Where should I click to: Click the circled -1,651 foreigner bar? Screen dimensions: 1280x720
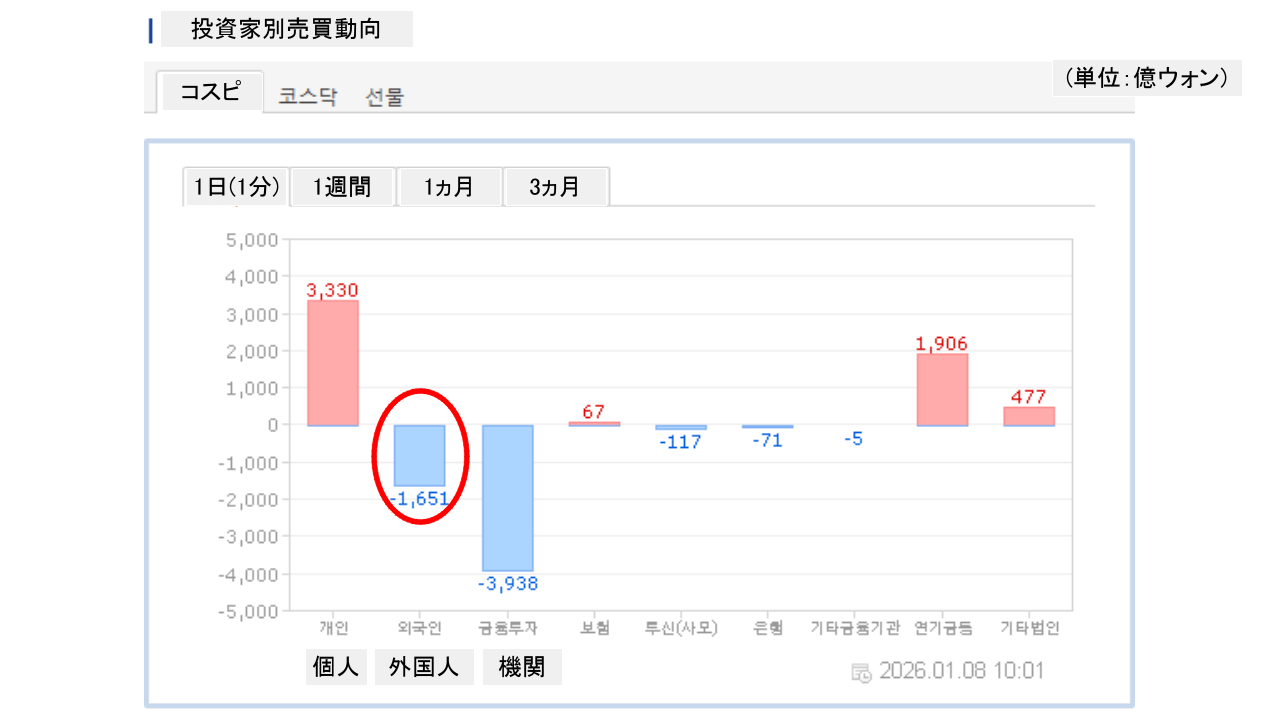coord(419,455)
